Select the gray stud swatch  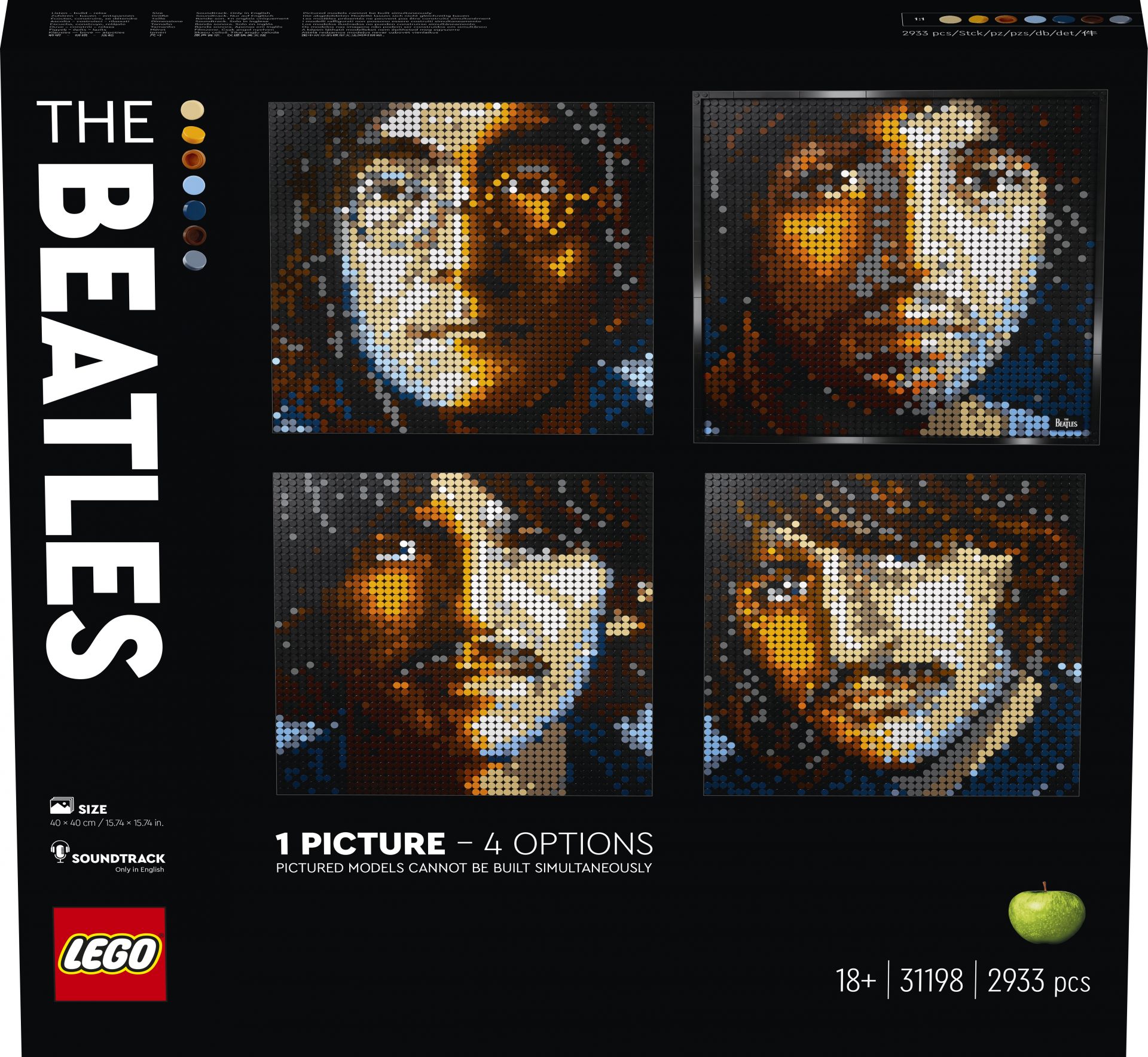pyautogui.click(x=194, y=261)
